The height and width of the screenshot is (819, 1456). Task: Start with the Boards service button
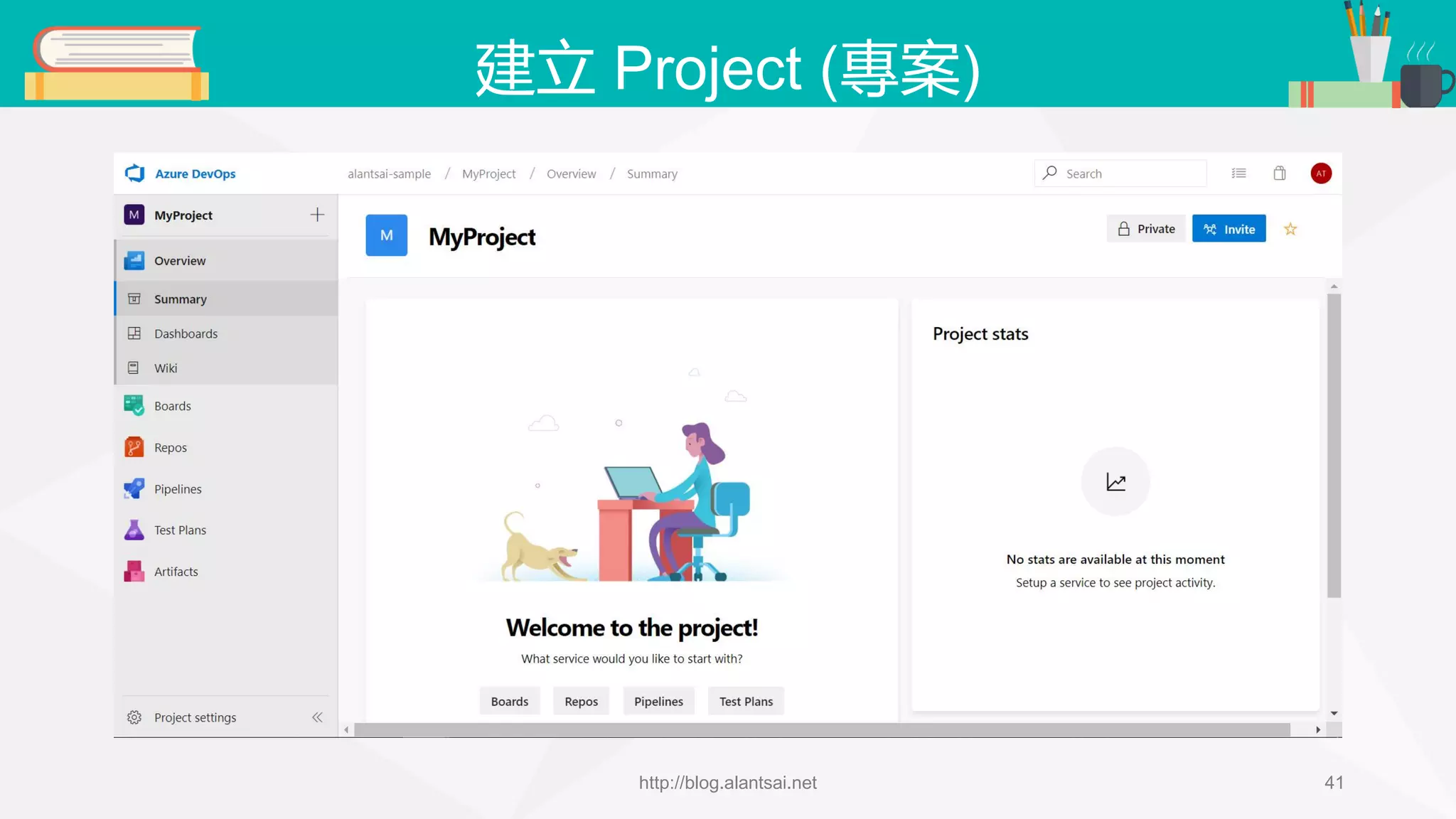click(510, 701)
